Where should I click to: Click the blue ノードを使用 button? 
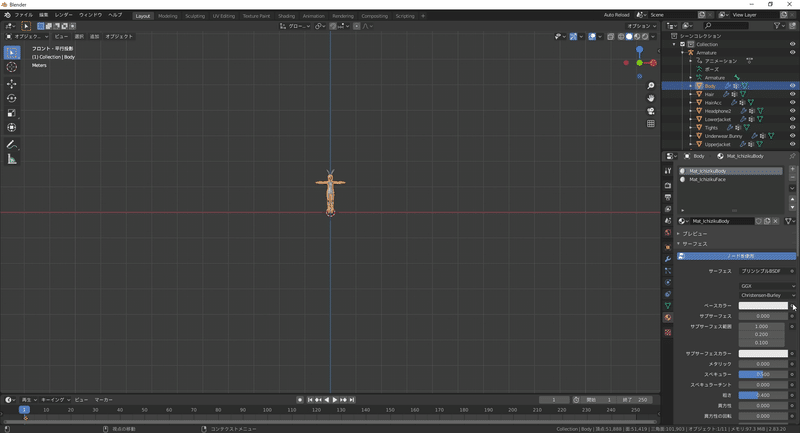[x=736, y=256]
